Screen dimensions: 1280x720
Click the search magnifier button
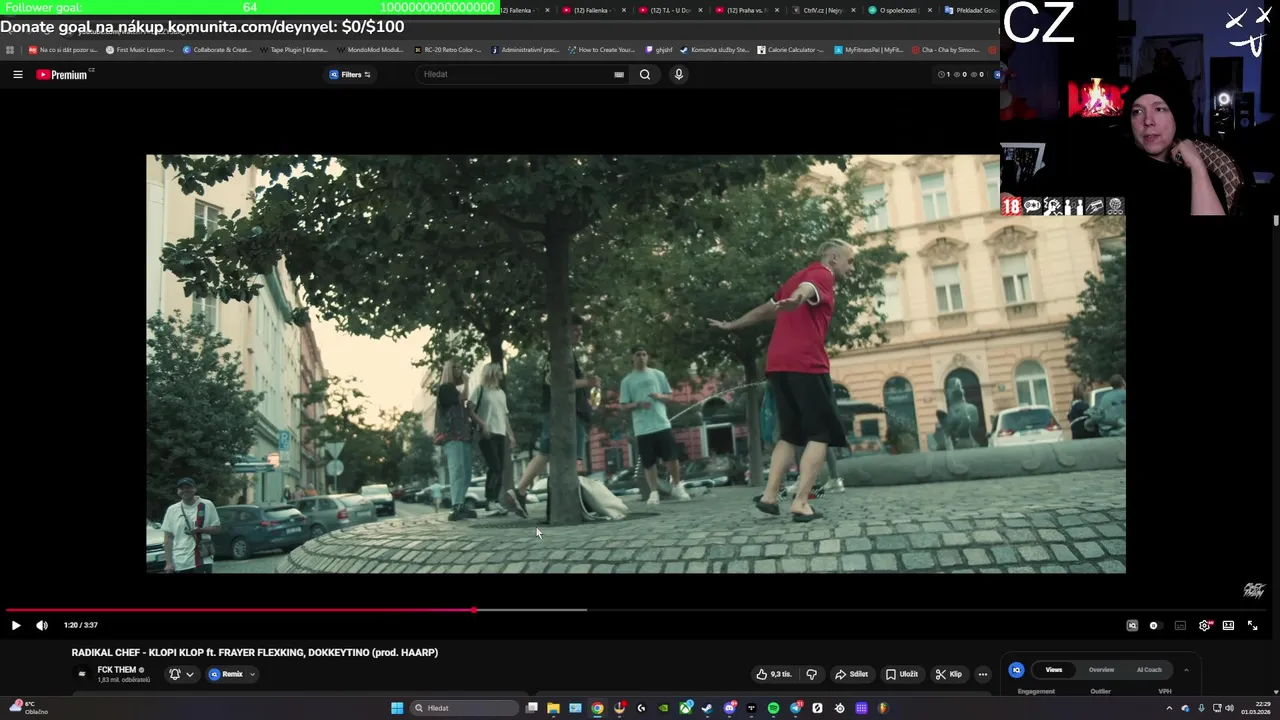click(645, 74)
